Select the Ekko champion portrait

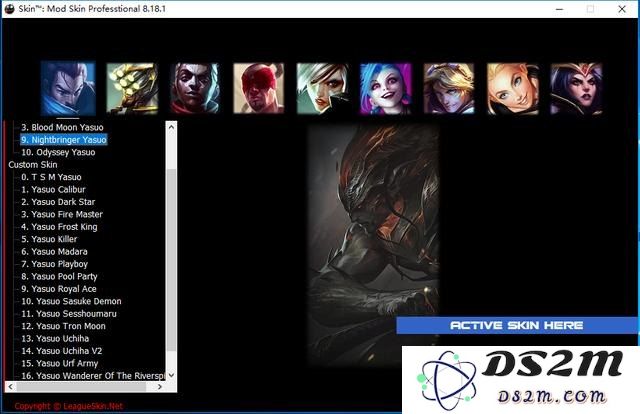[x=195, y=88]
